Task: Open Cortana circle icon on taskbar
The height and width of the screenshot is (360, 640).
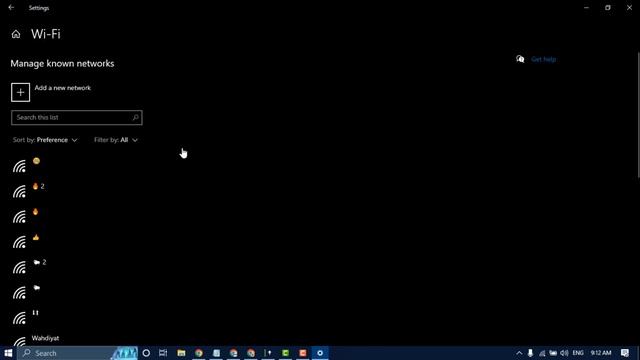Action: pos(146,353)
